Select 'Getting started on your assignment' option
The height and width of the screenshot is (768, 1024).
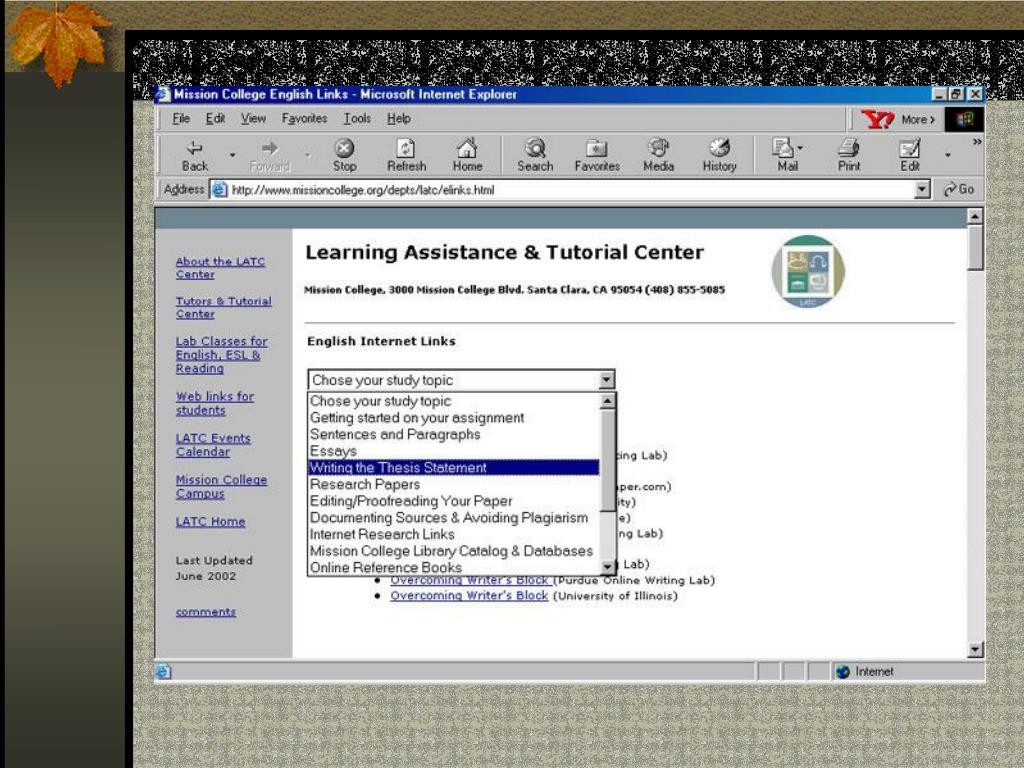[x=453, y=418]
